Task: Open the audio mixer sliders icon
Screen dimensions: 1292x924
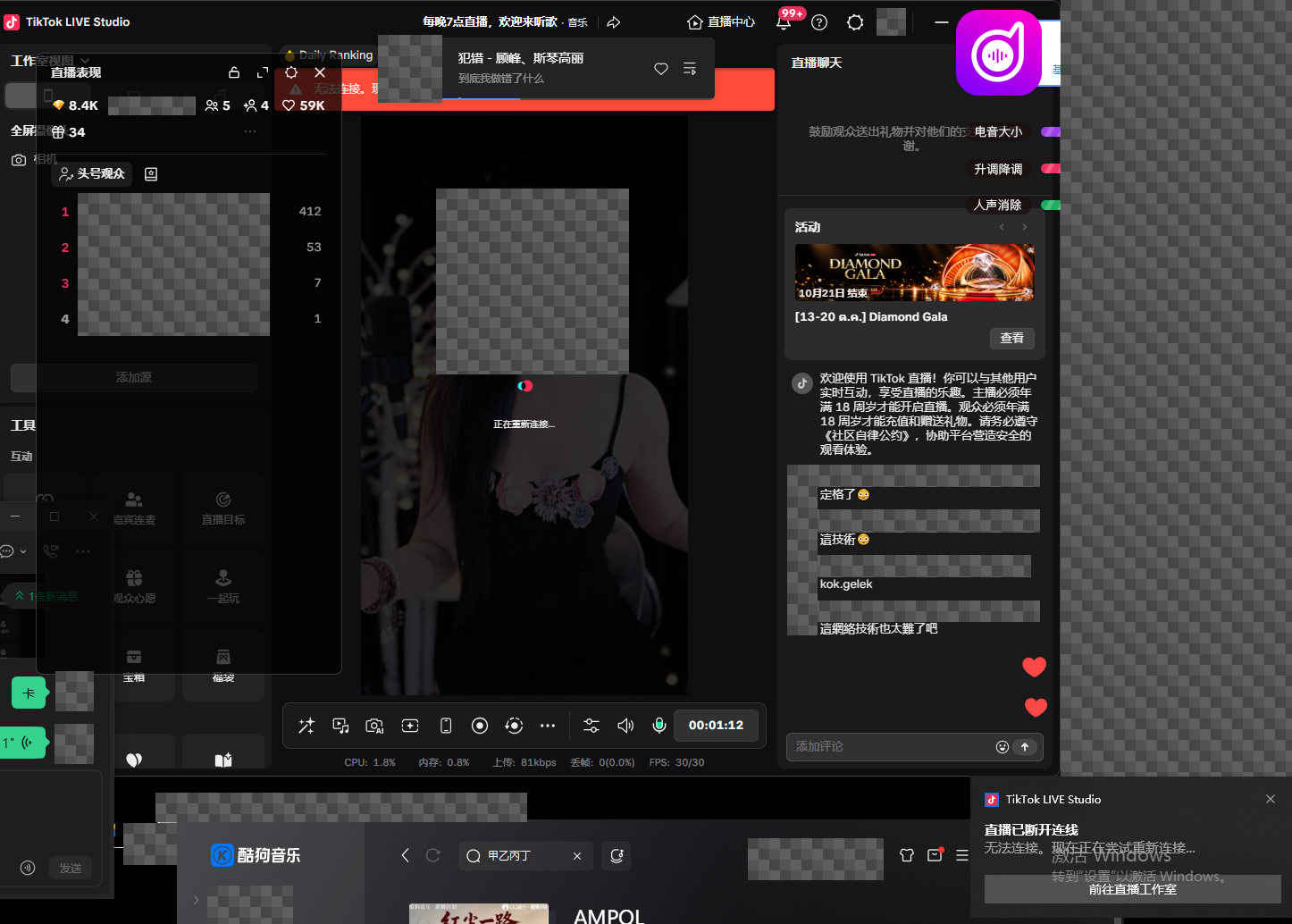Action: [x=591, y=726]
